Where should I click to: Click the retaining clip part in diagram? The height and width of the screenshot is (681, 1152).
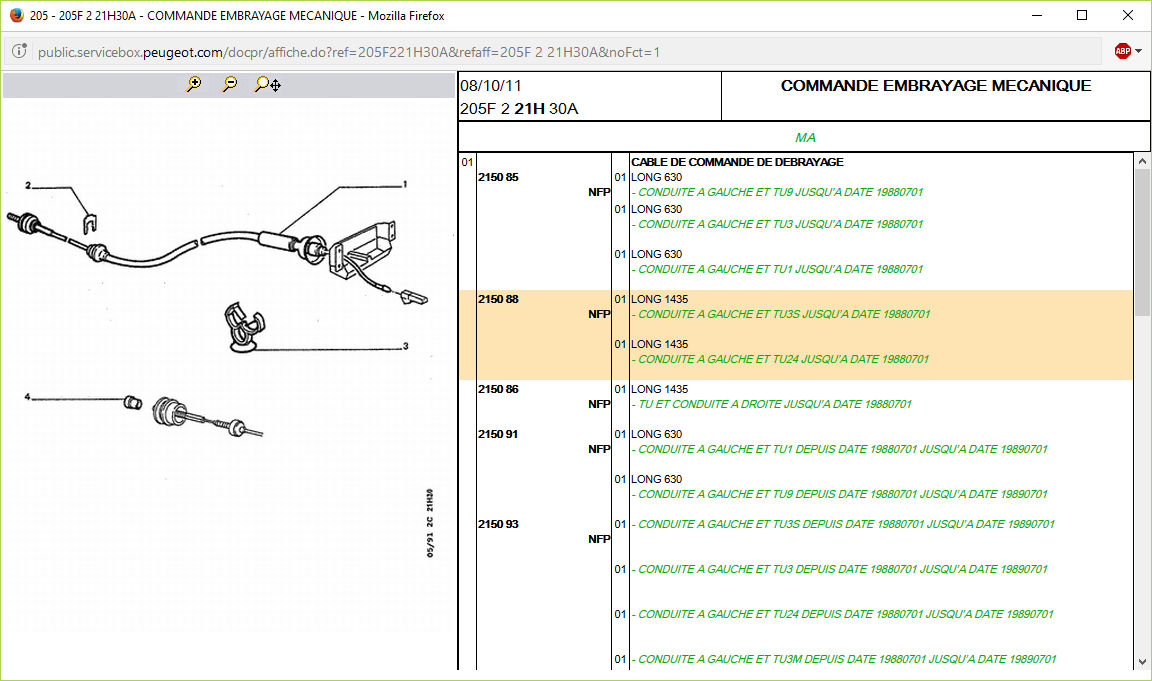pyautogui.click(x=89, y=223)
